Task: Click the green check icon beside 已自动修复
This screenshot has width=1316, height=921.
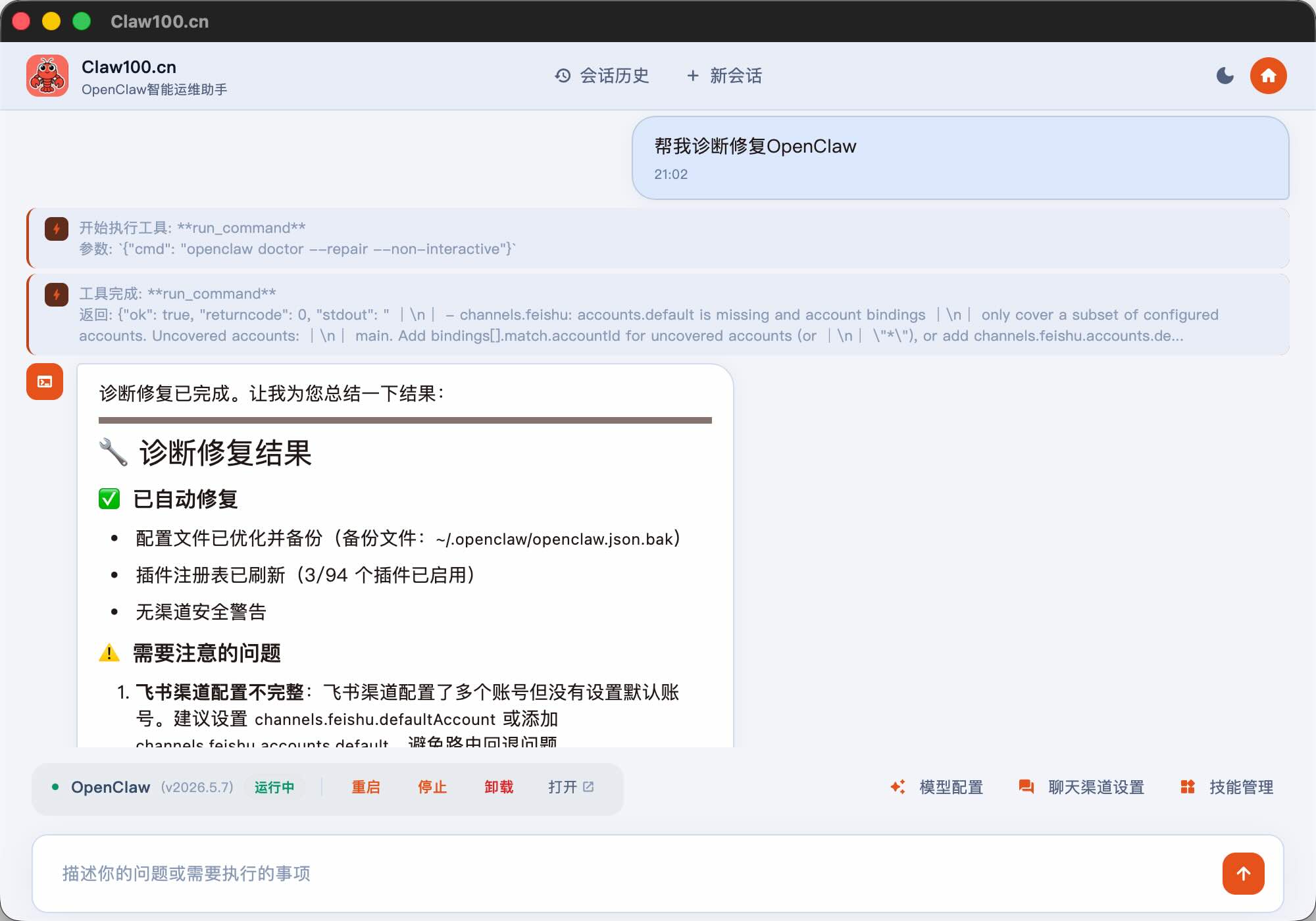Action: (x=109, y=499)
